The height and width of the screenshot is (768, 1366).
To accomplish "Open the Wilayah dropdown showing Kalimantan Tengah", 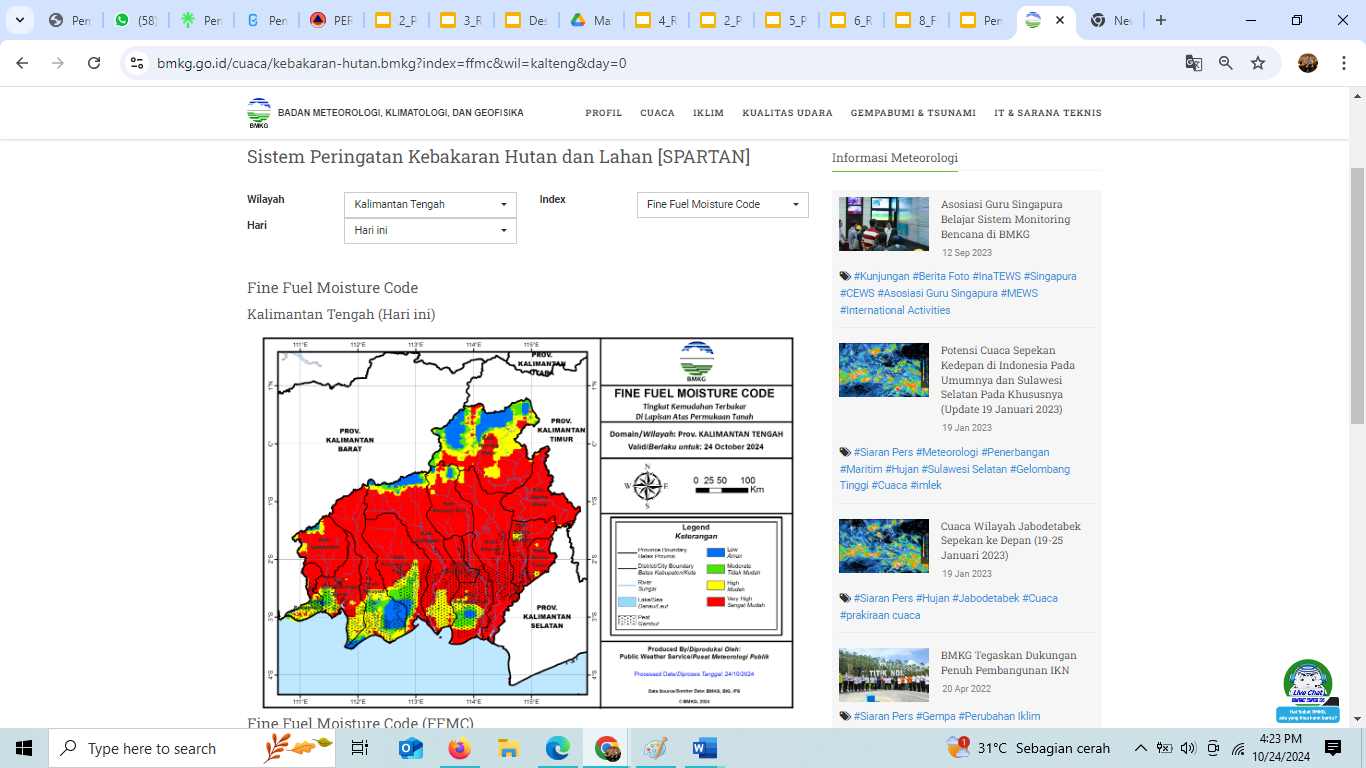I will pyautogui.click(x=430, y=204).
